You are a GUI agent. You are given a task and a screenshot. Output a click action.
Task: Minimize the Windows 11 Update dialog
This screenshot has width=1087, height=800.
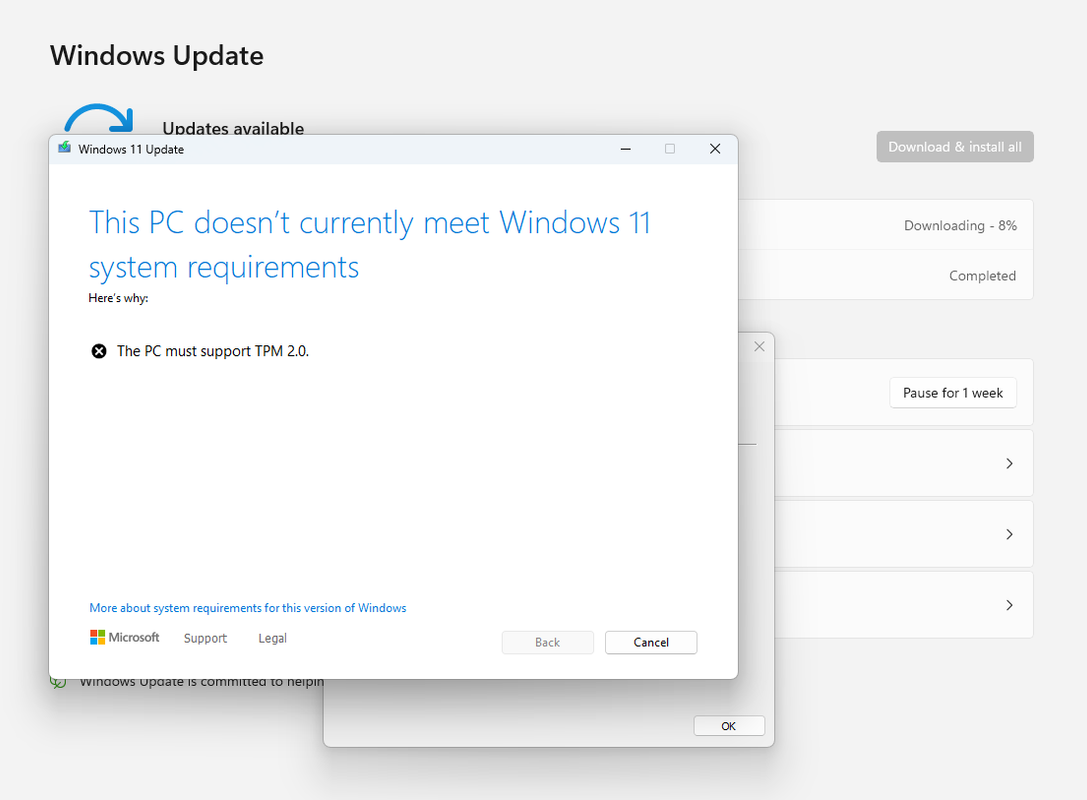[x=625, y=148]
